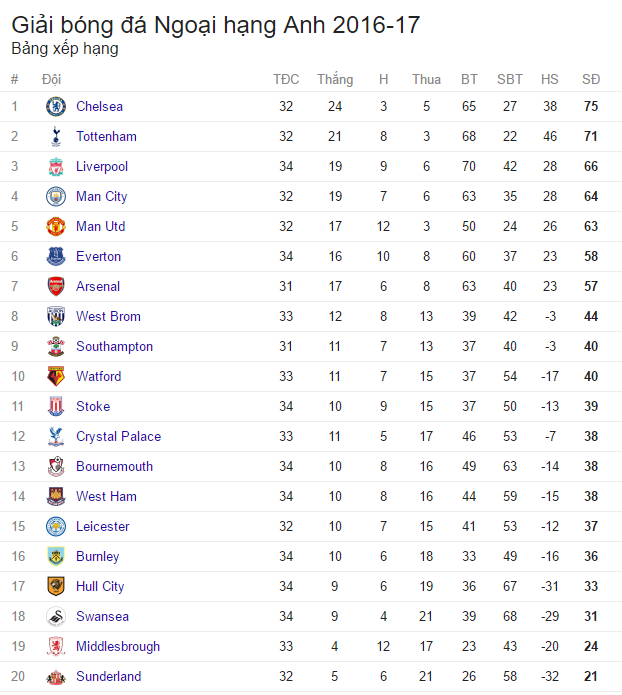Open the Southampton team link
622x695 pixels.
[114, 347]
